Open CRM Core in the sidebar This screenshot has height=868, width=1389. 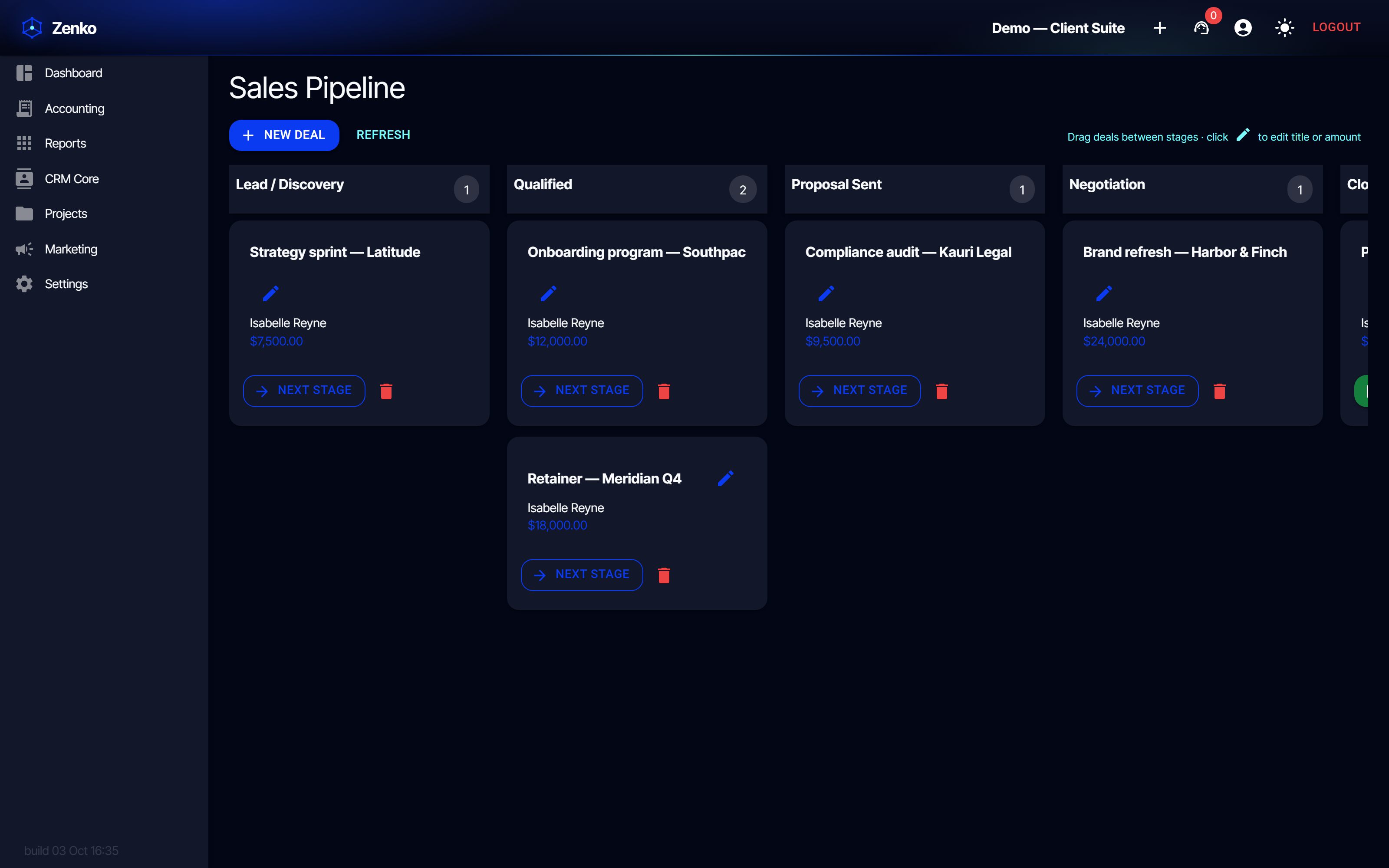(x=104, y=178)
